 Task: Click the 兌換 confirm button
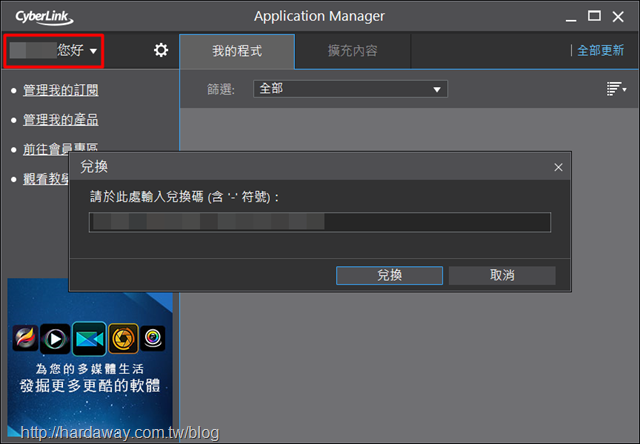389,275
